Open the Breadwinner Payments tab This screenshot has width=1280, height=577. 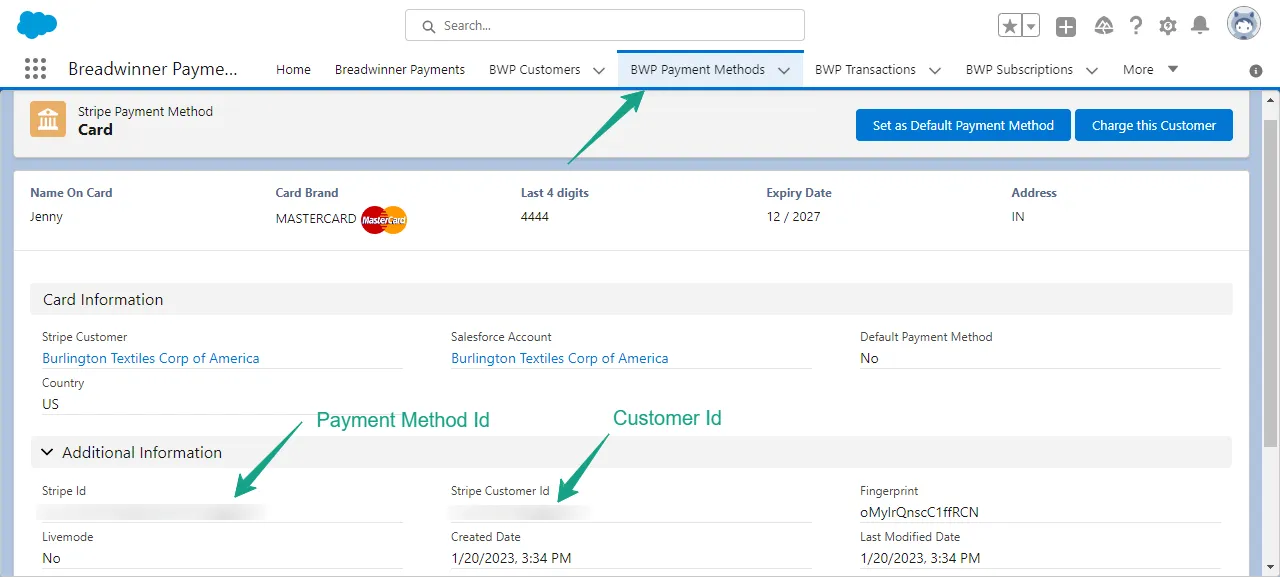point(400,69)
